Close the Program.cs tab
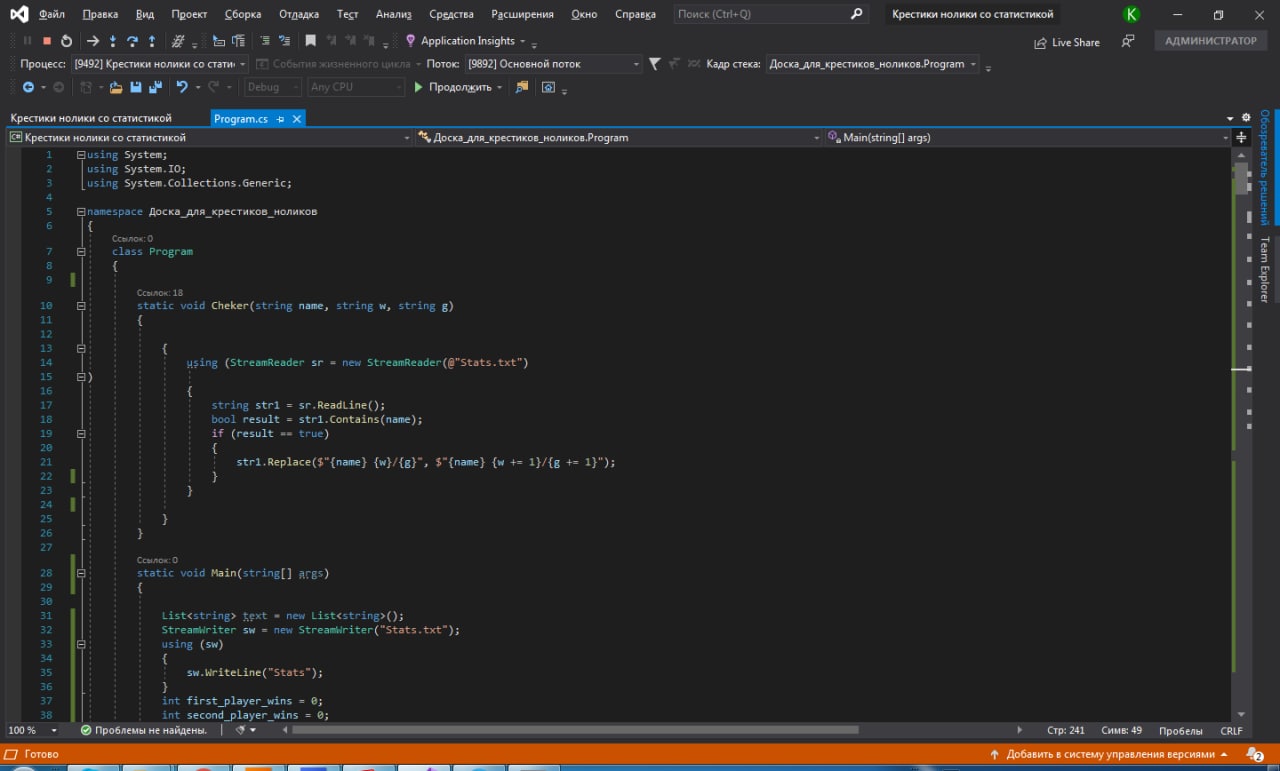 (x=297, y=118)
